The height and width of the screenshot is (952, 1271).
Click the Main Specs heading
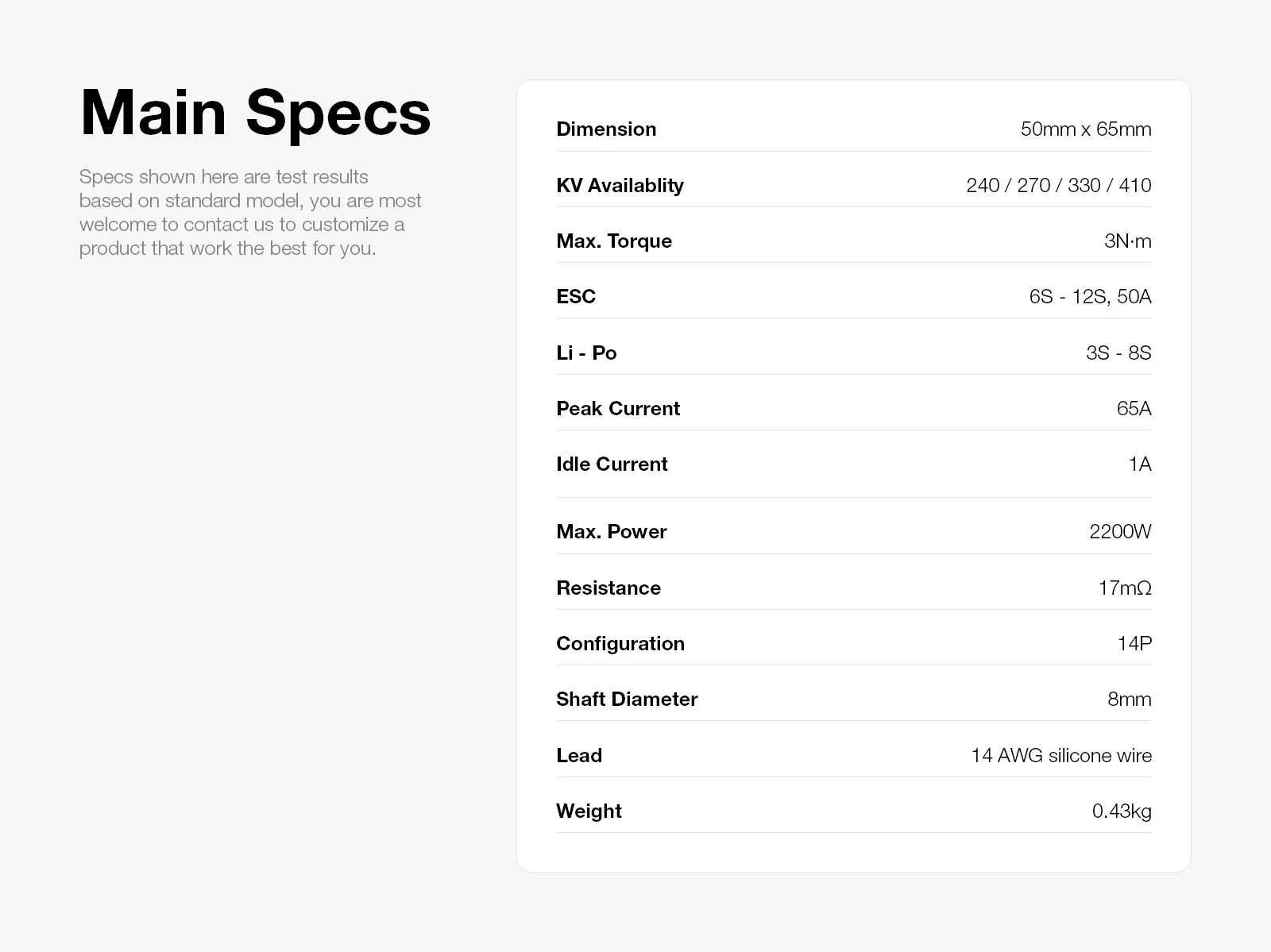[255, 113]
